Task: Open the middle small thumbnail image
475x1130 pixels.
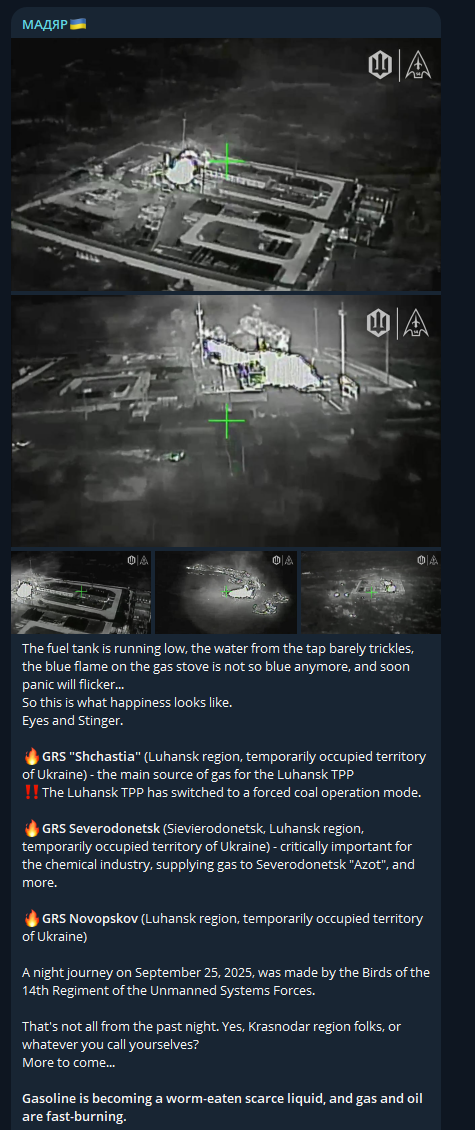Action: pyautogui.click(x=226, y=592)
